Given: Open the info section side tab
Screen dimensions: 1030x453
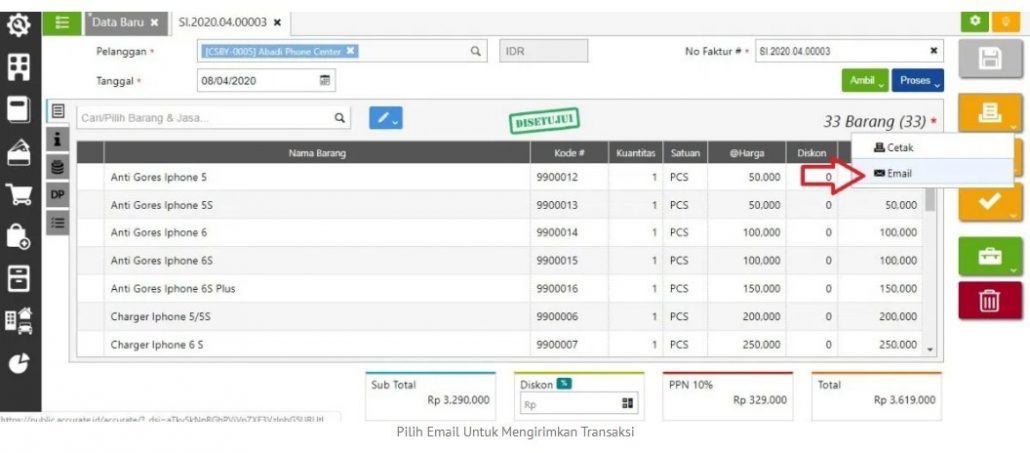Looking at the screenshot, I should pos(58,139).
